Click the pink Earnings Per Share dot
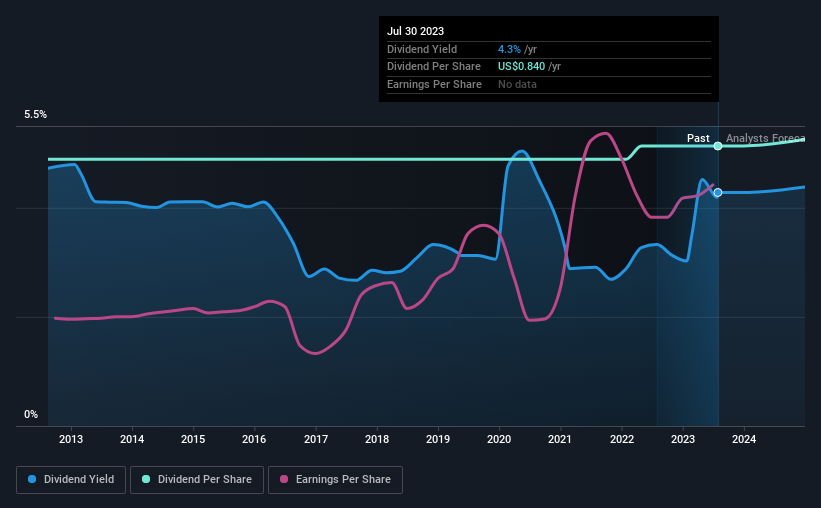This screenshot has width=821, height=508. [284, 479]
